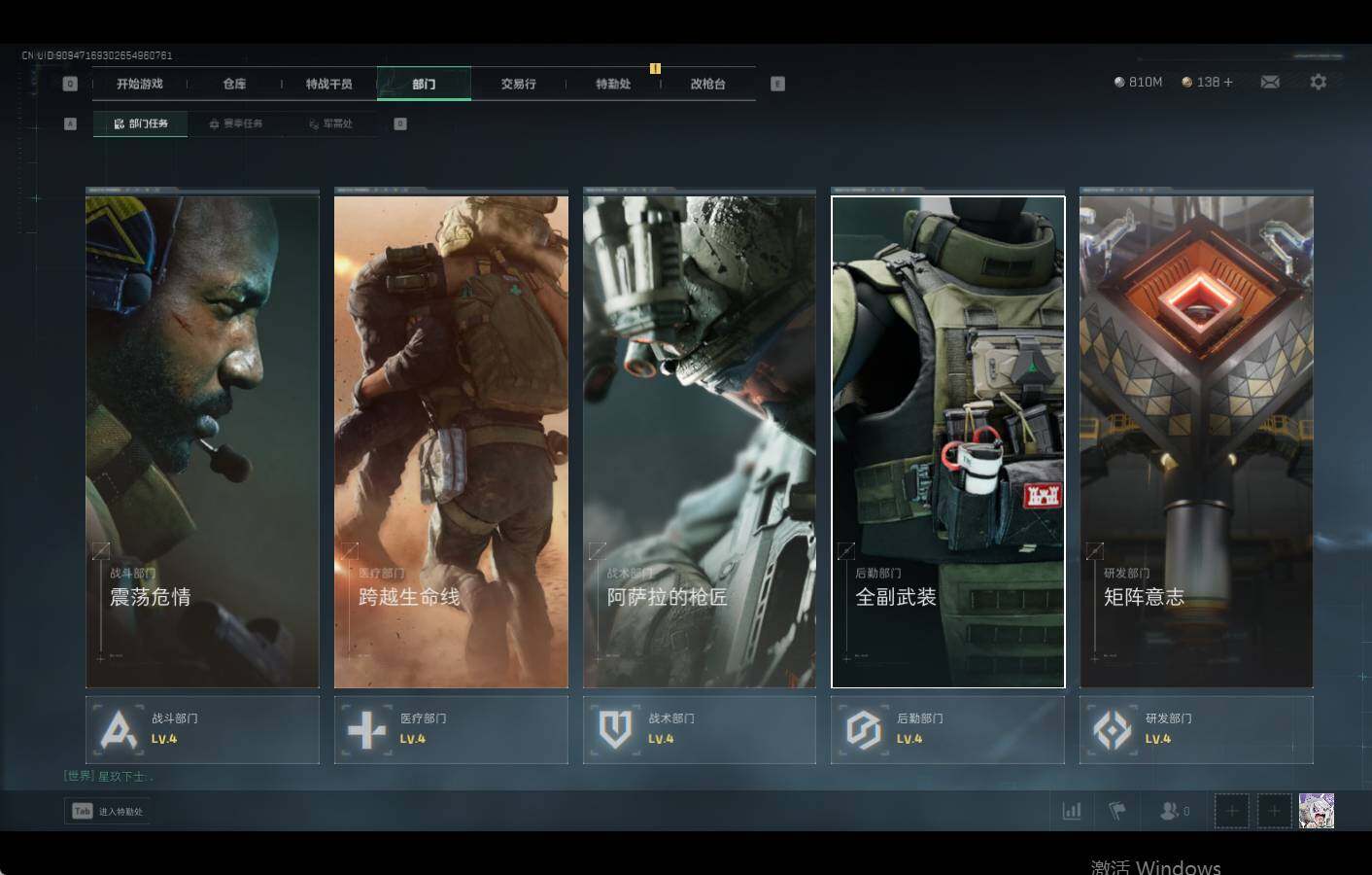Click the 后勤部门 LV.4 level text

pos(909,739)
